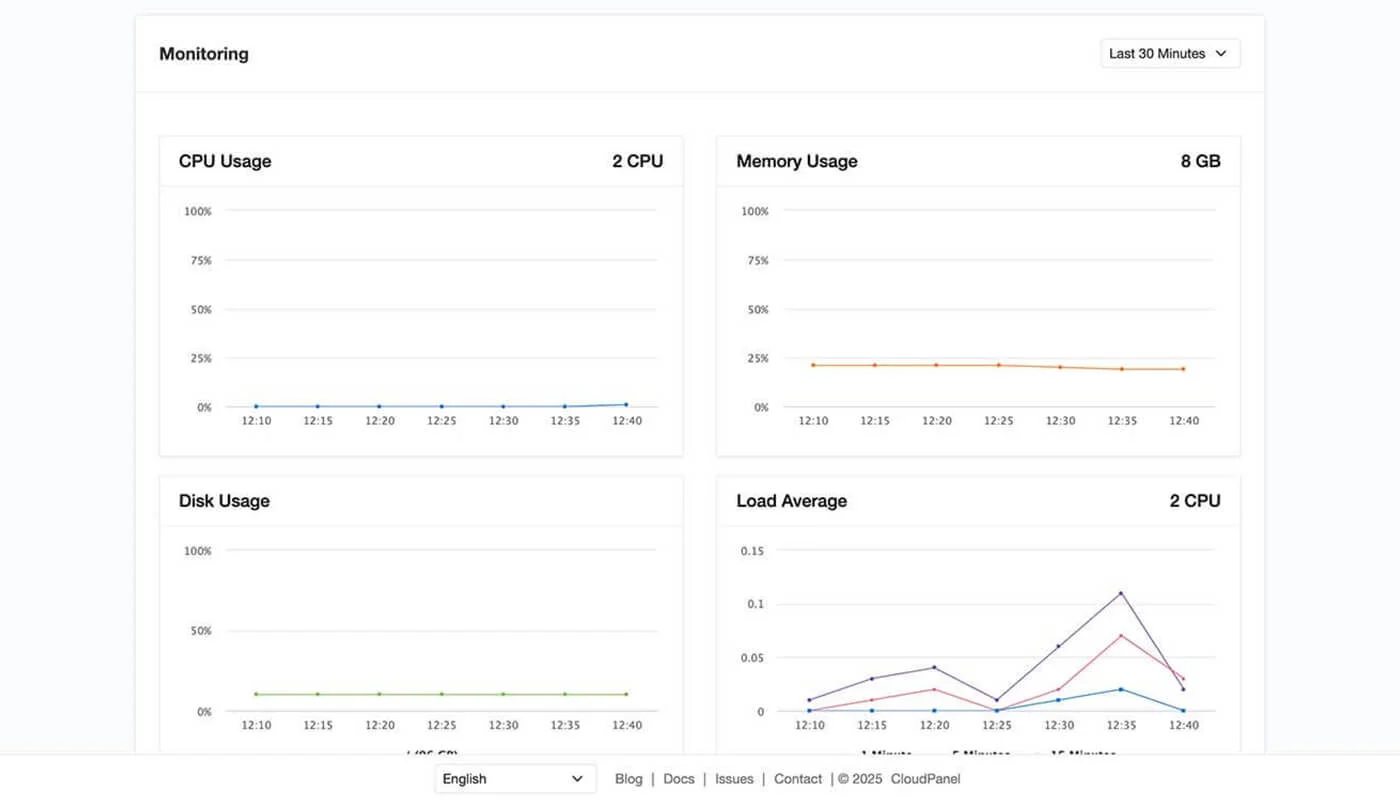Screen dimensions: 1400x800
Task: Click the Memory Usage chart title
Action: (x=796, y=161)
